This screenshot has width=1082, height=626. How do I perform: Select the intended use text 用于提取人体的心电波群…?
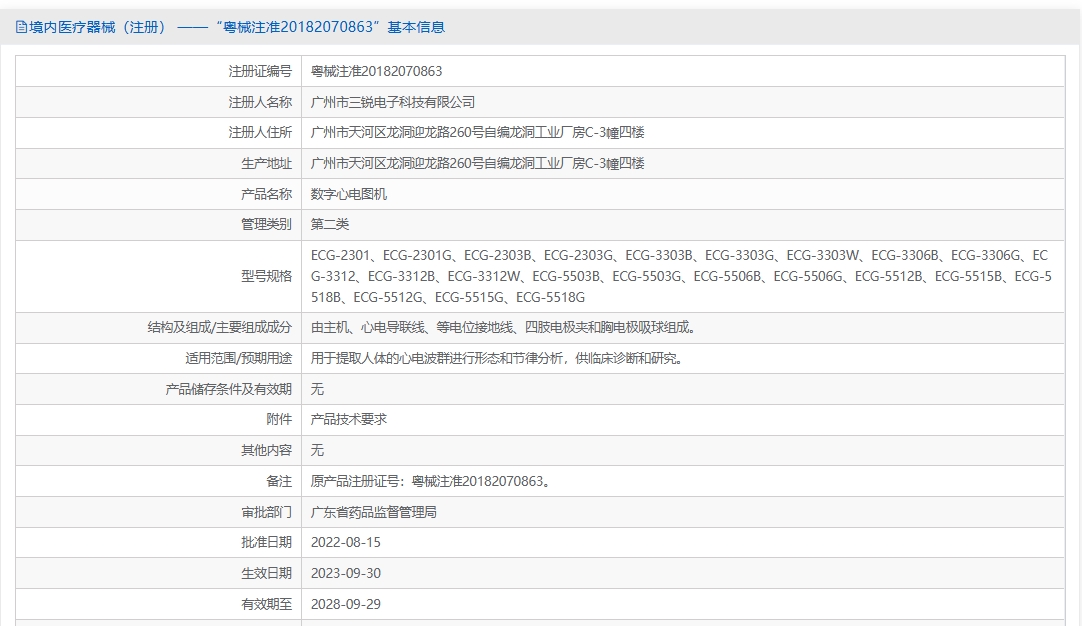pos(499,358)
